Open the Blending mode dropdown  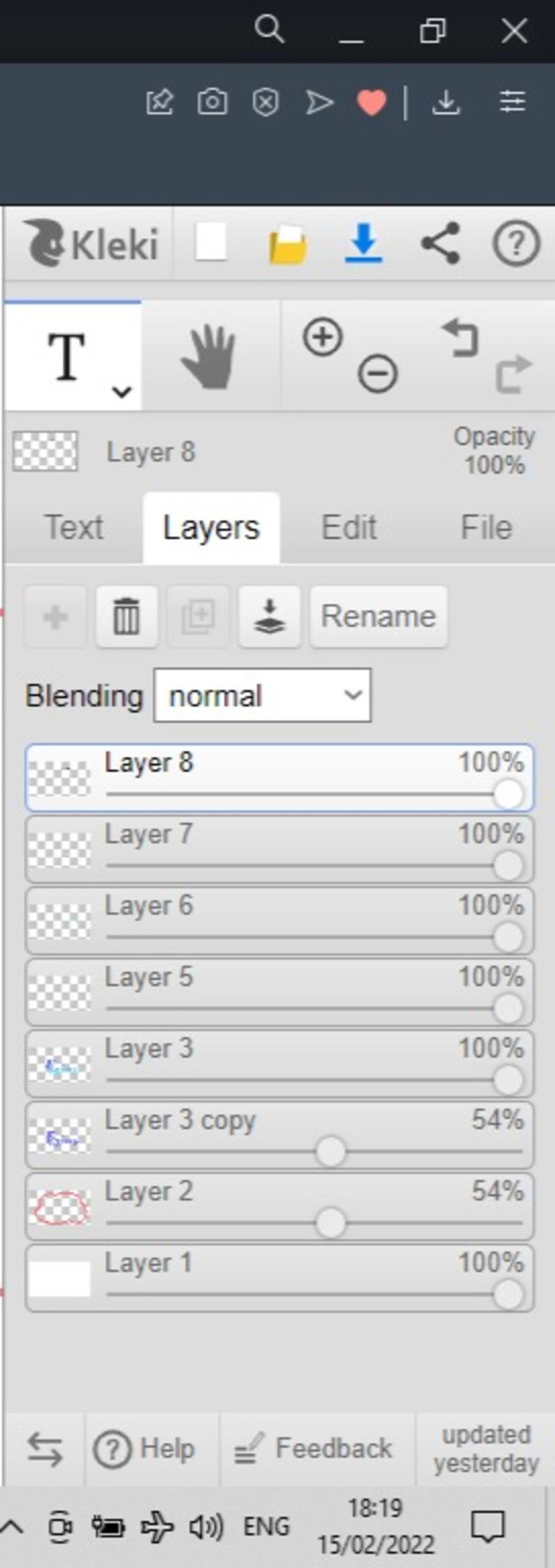262,696
